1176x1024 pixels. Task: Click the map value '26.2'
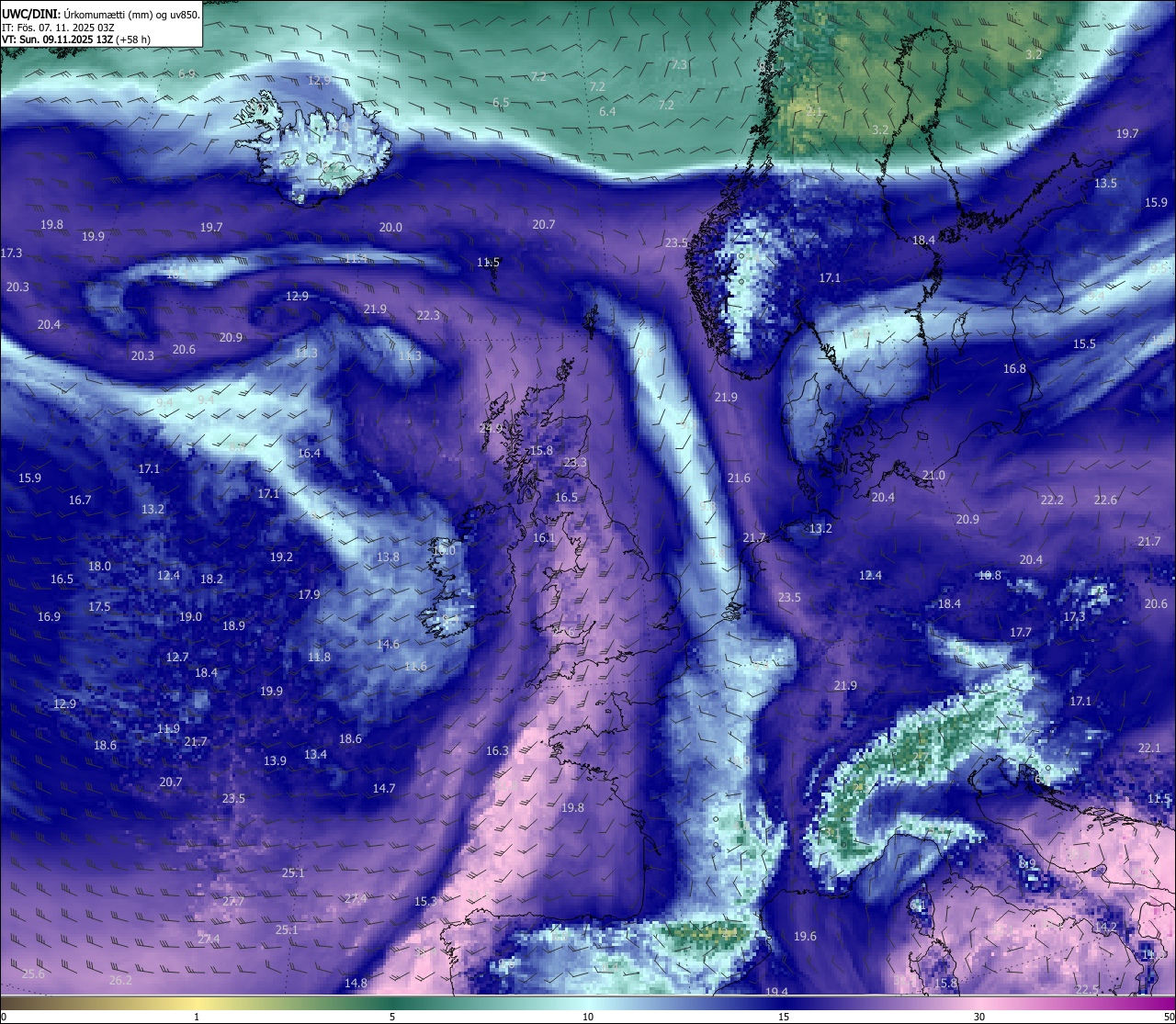click(x=120, y=980)
